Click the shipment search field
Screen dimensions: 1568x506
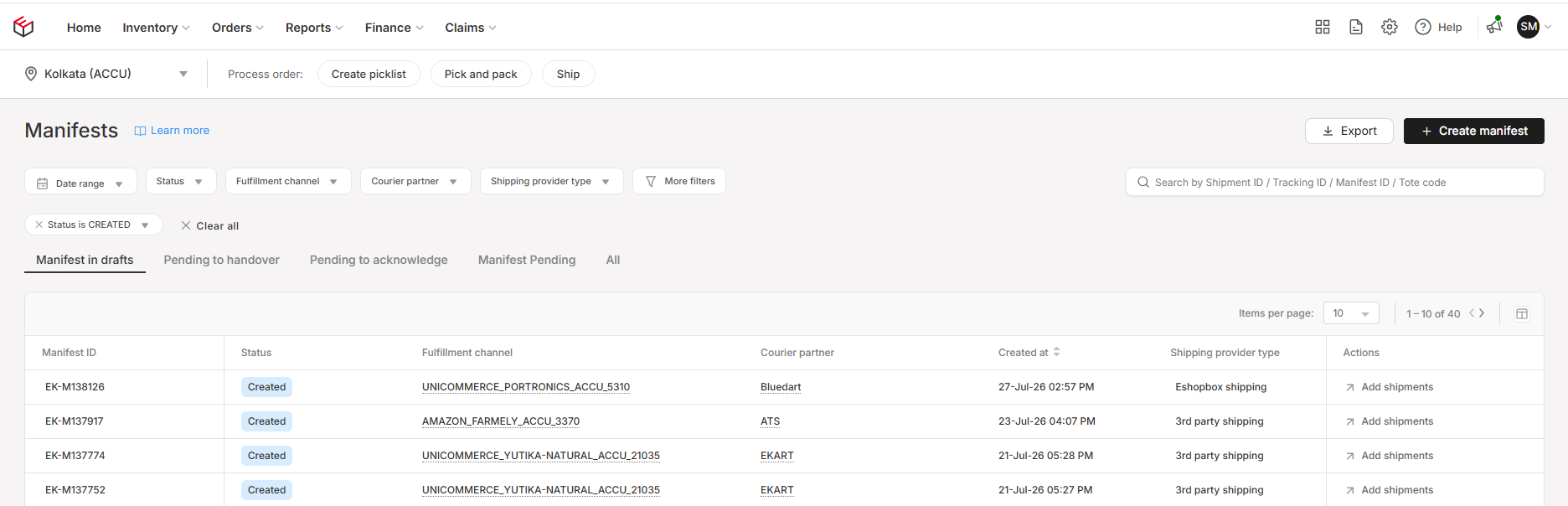pos(1335,182)
